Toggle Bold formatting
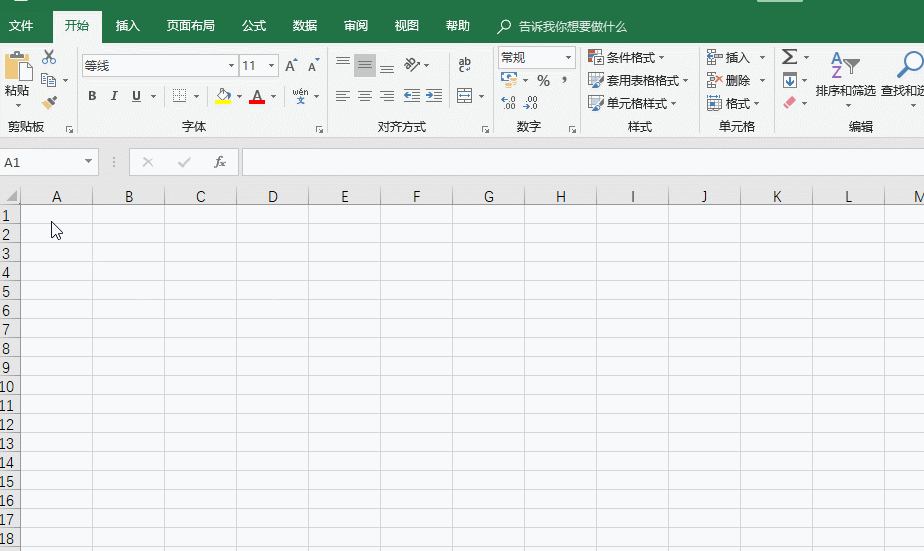 [x=92, y=96]
